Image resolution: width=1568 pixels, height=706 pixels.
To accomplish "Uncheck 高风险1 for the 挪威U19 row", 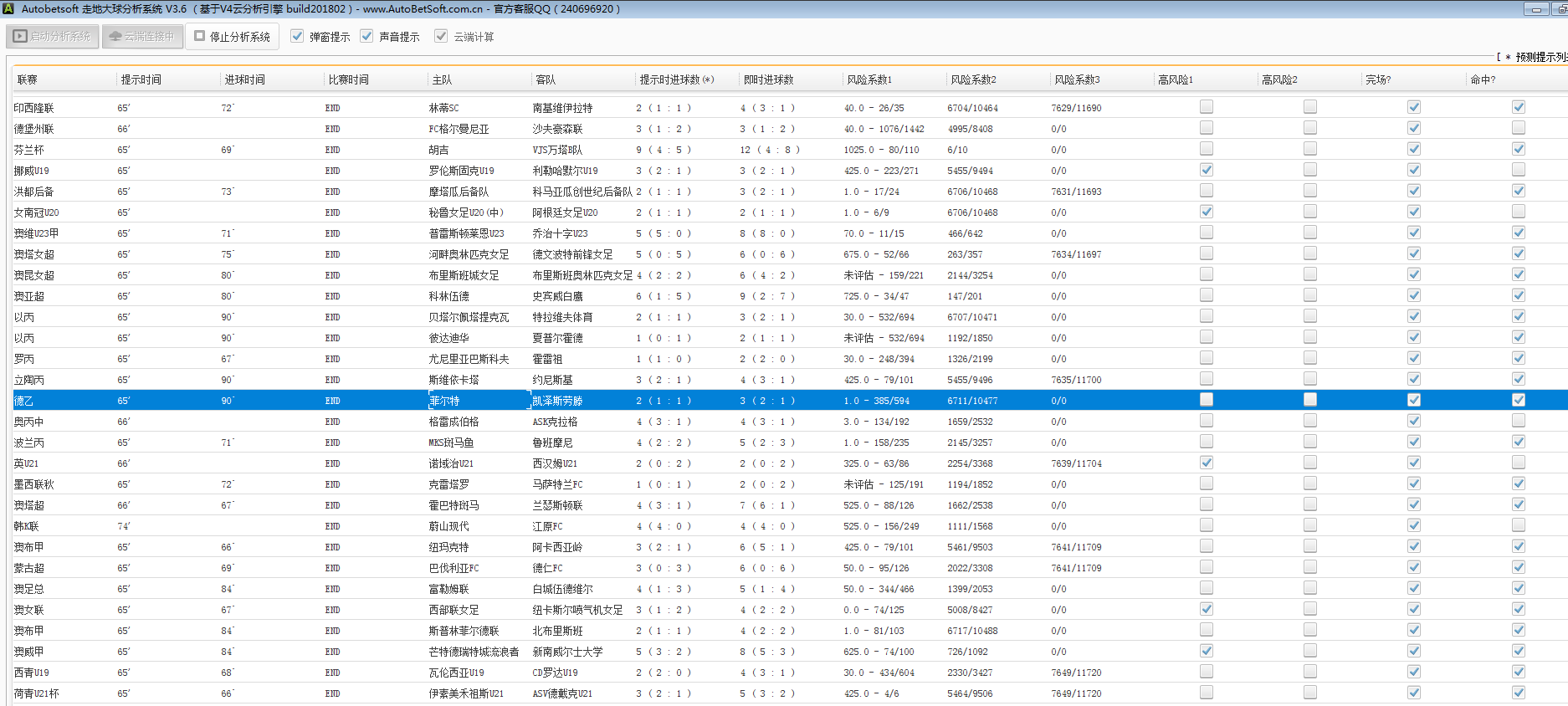I will coord(1206,170).
